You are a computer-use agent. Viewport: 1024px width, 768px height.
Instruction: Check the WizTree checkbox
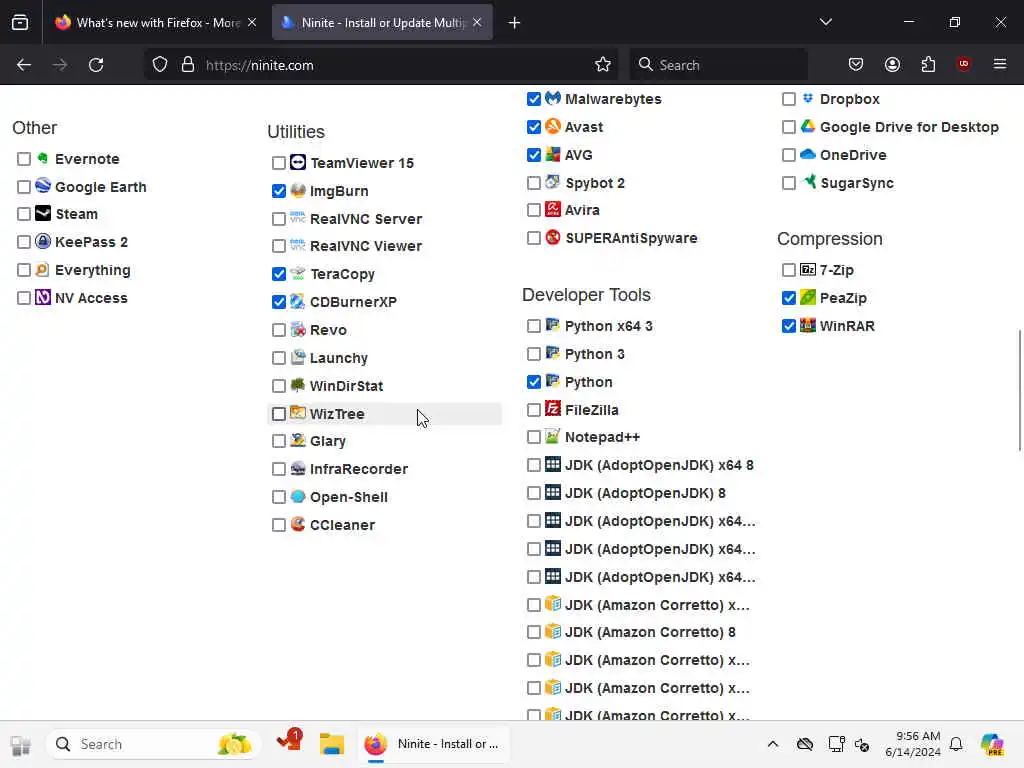click(279, 414)
